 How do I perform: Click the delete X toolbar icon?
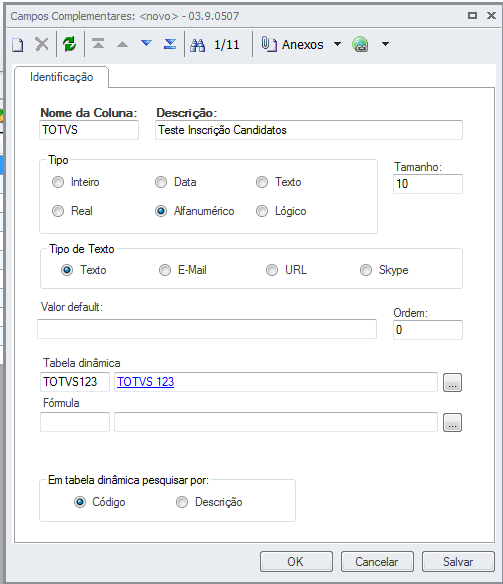click(42, 44)
